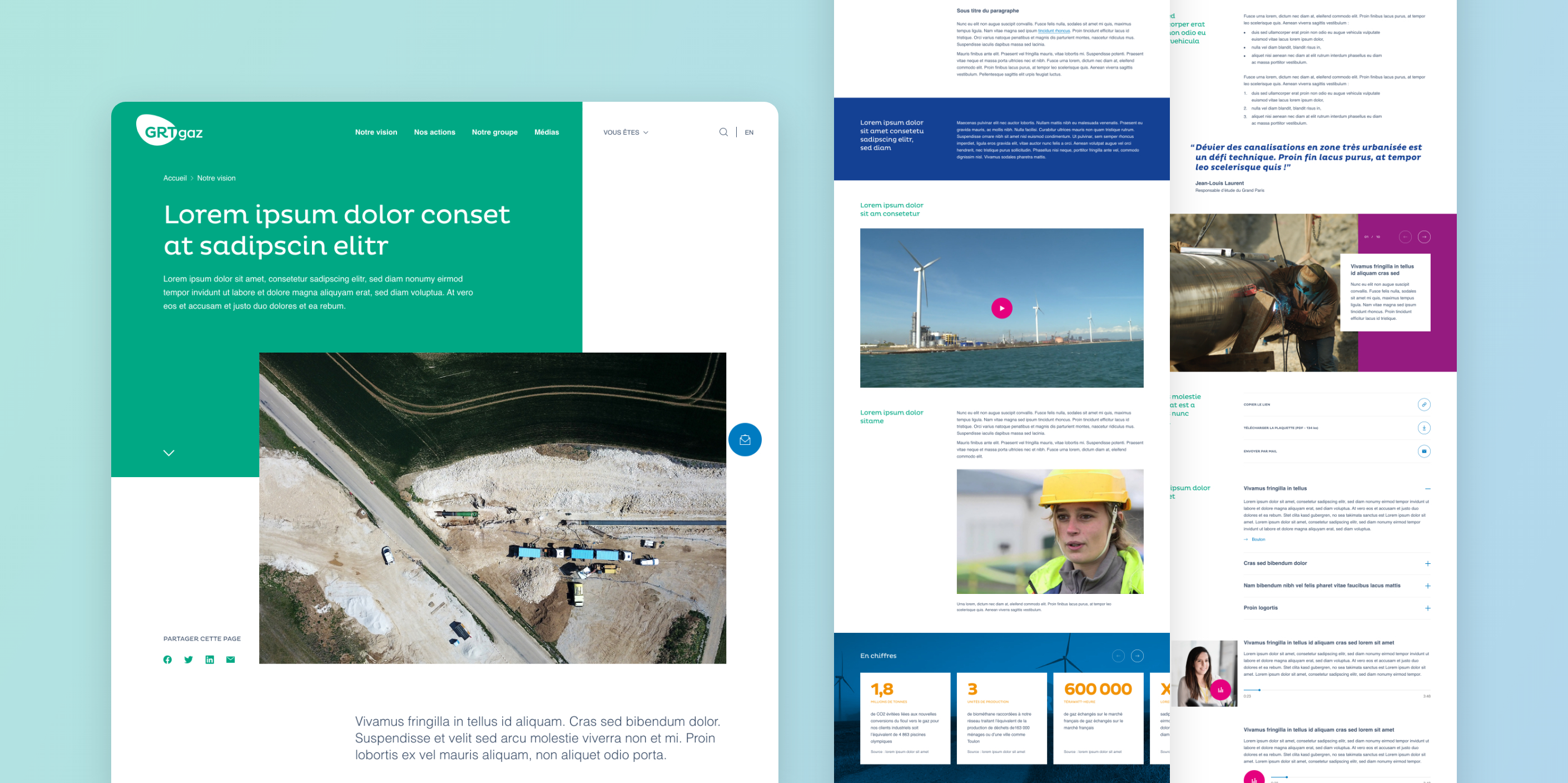Click the worker in yellow helmet photo
The height and width of the screenshot is (783, 1568).
pyautogui.click(x=1049, y=532)
